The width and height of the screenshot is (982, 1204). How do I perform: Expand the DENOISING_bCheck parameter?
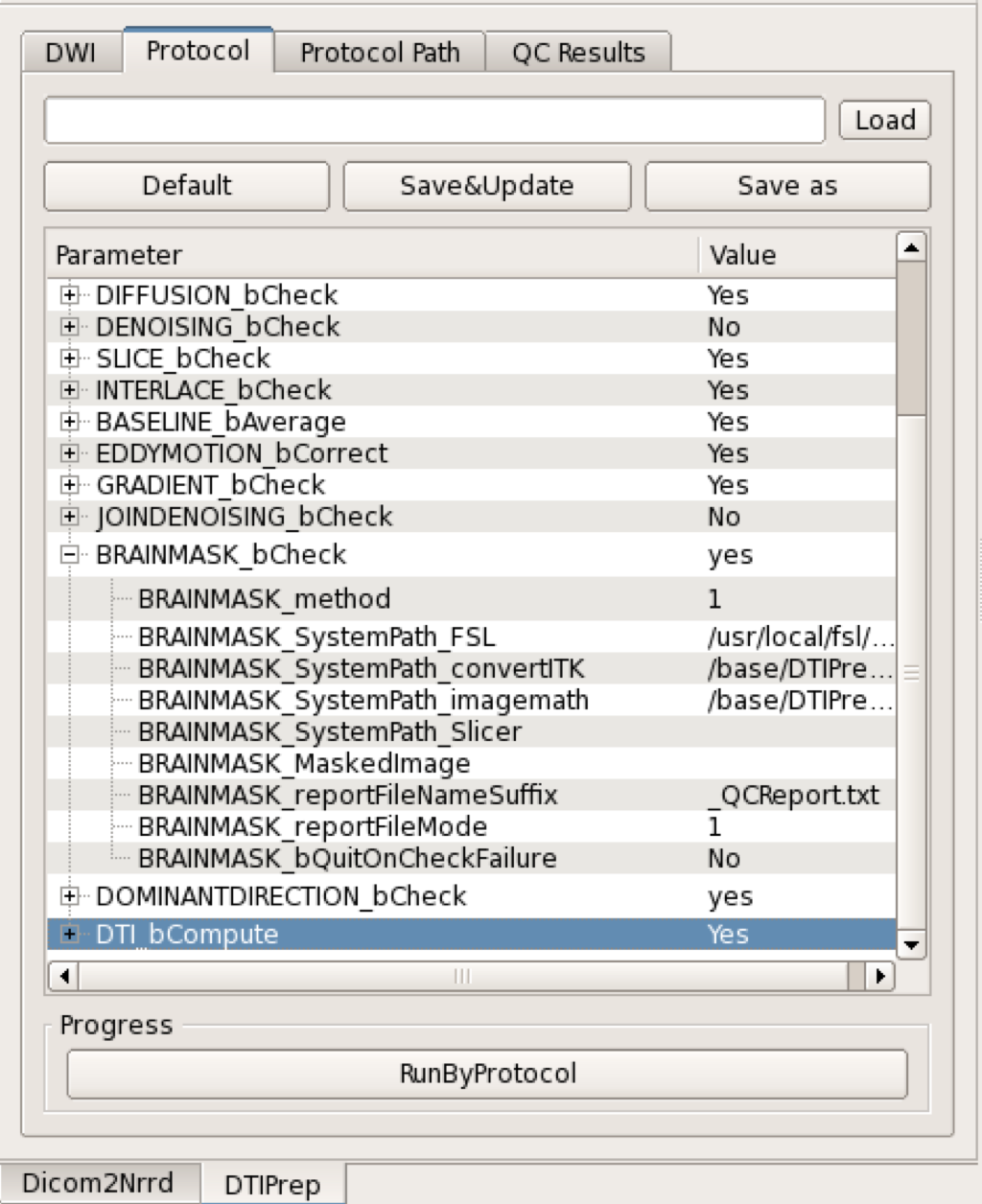click(x=69, y=327)
